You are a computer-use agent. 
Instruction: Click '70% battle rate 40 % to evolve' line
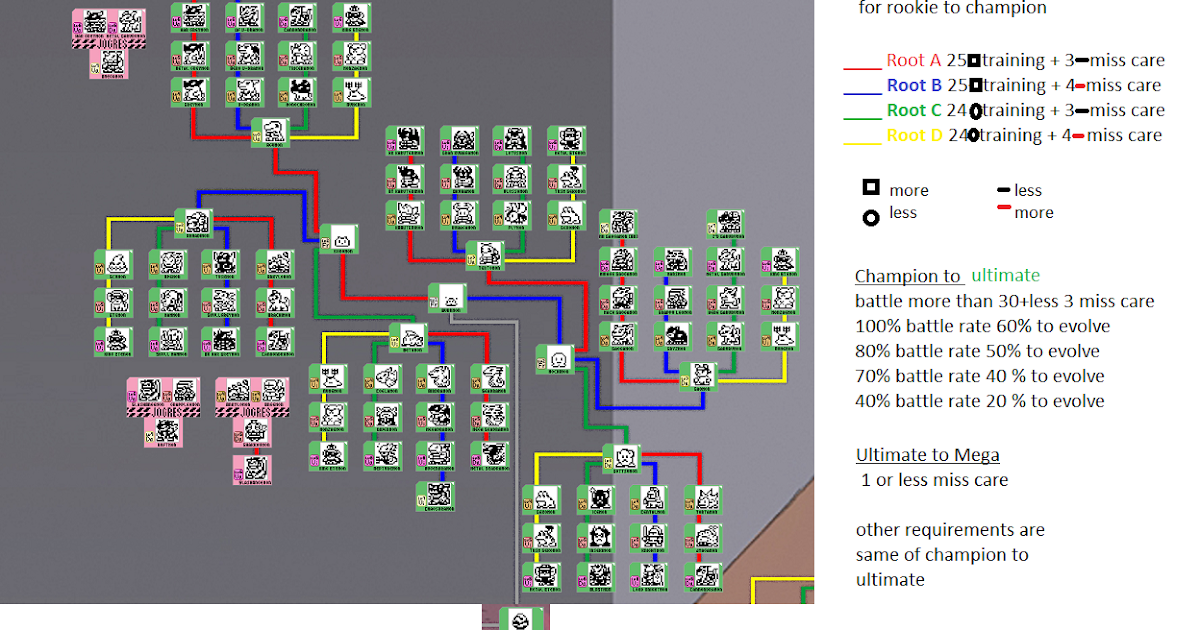click(x=980, y=376)
